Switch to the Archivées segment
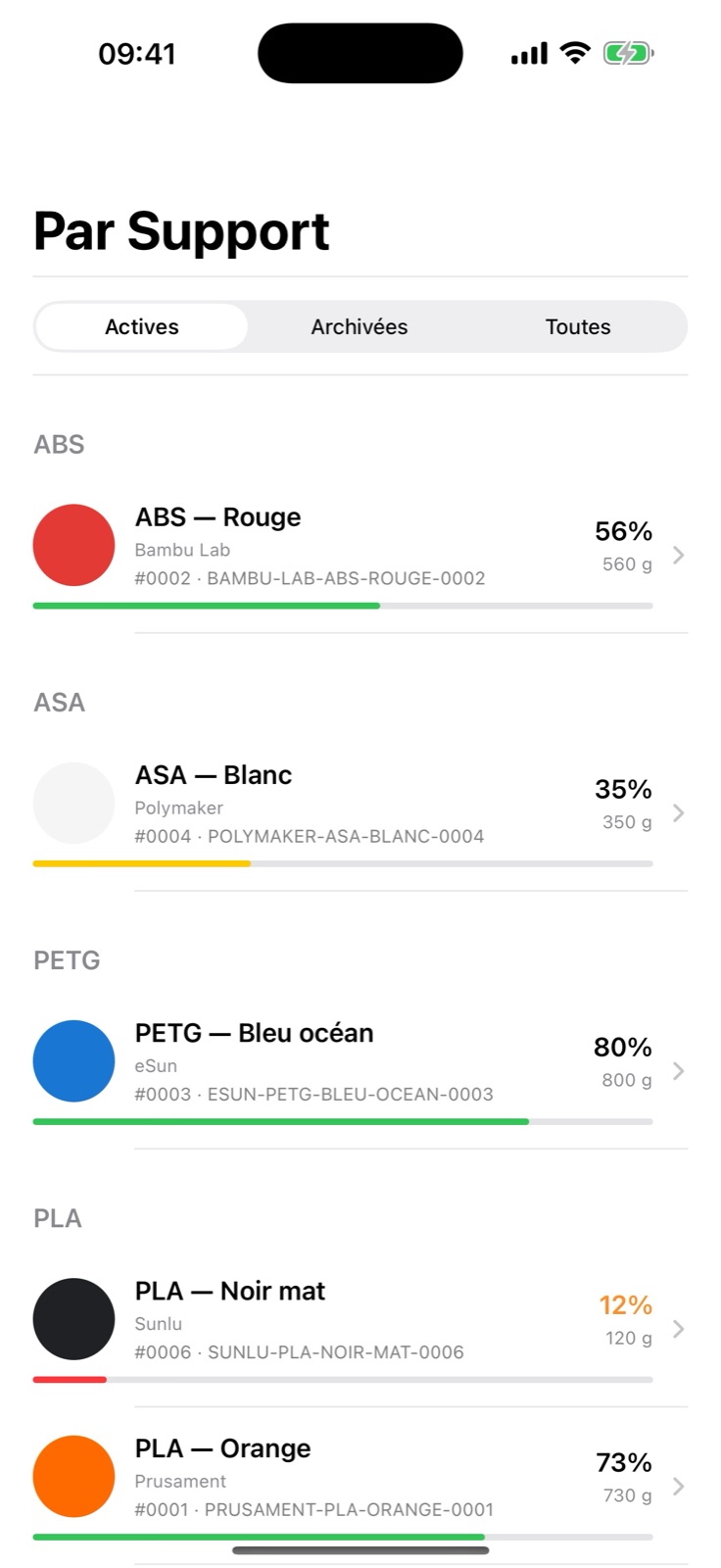721x1568 pixels. point(360,326)
